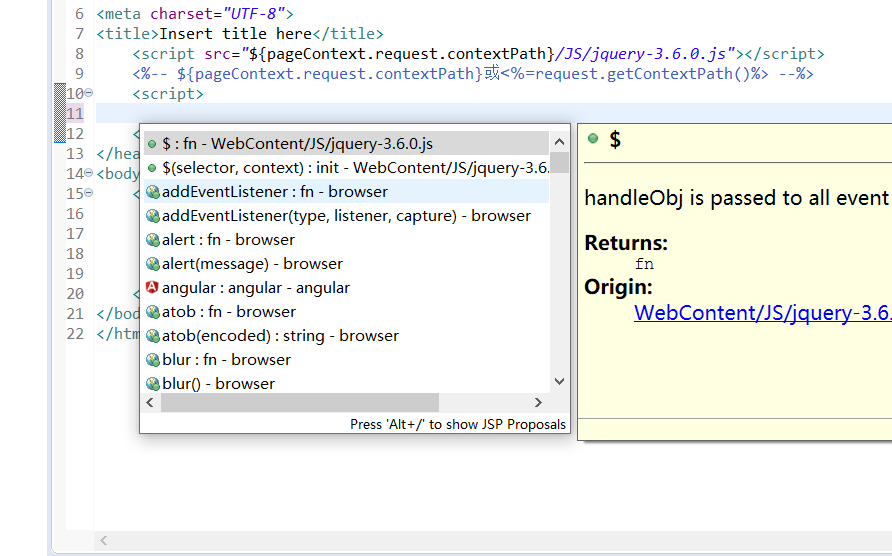Click the <script> tag on line 10
Viewport: 892px width, 556px height.
168,93
